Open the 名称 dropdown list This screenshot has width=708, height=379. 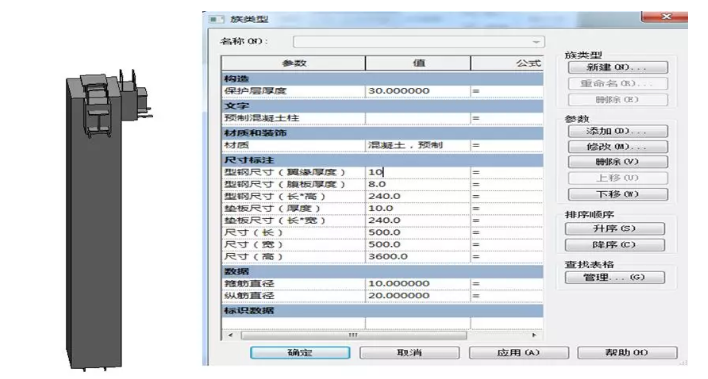536,42
